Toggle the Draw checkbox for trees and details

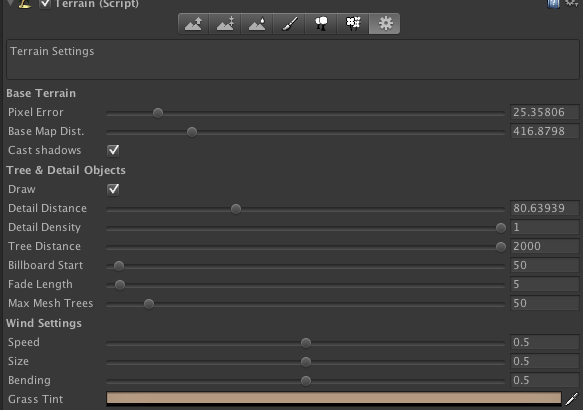coord(113,189)
